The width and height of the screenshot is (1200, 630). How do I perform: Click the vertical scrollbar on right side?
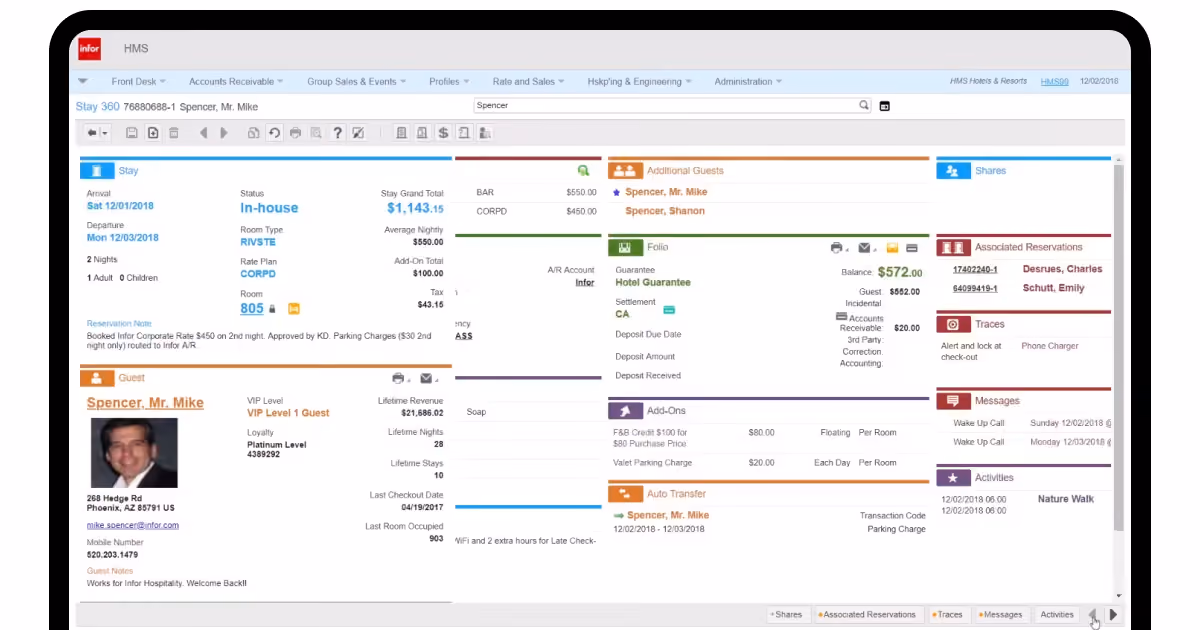[x=1118, y=350]
